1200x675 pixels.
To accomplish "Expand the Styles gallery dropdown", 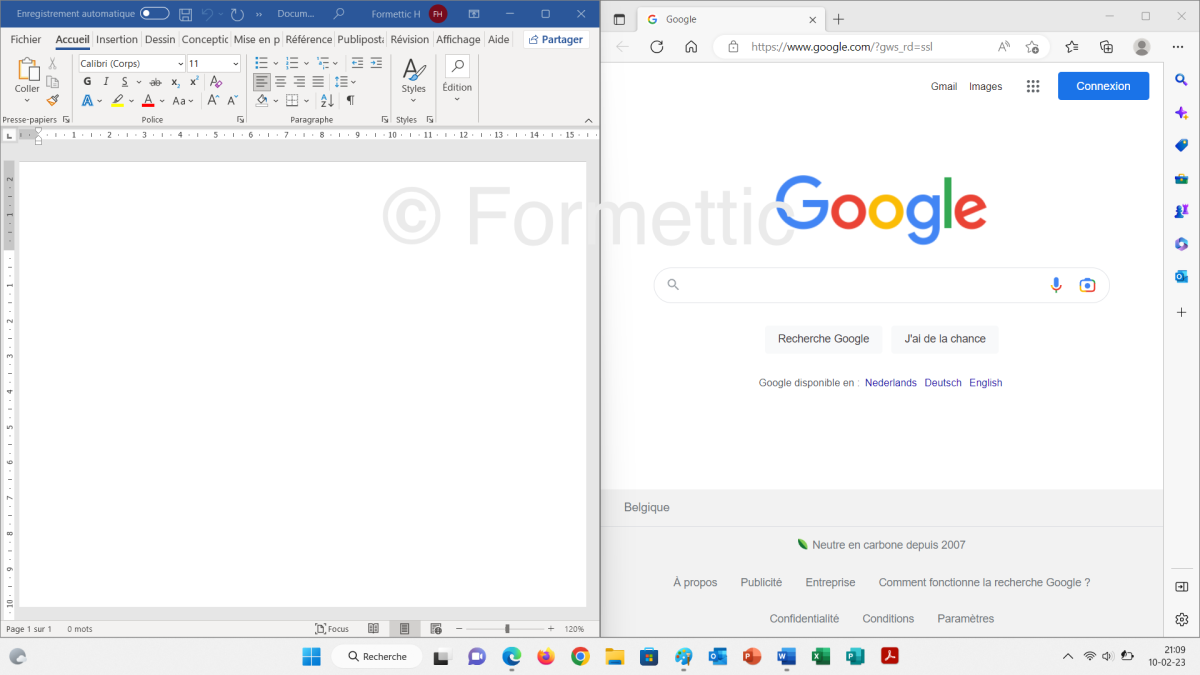I will 414,101.
